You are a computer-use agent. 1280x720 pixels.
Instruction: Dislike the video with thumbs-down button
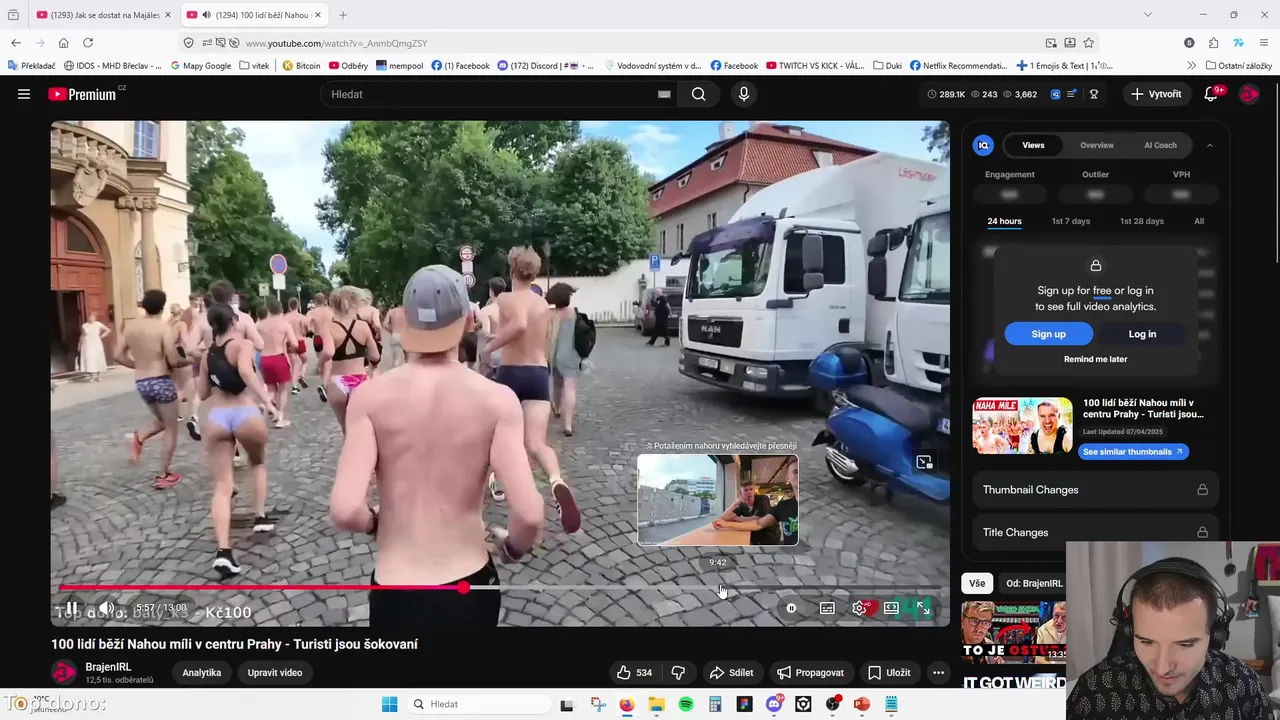678,673
